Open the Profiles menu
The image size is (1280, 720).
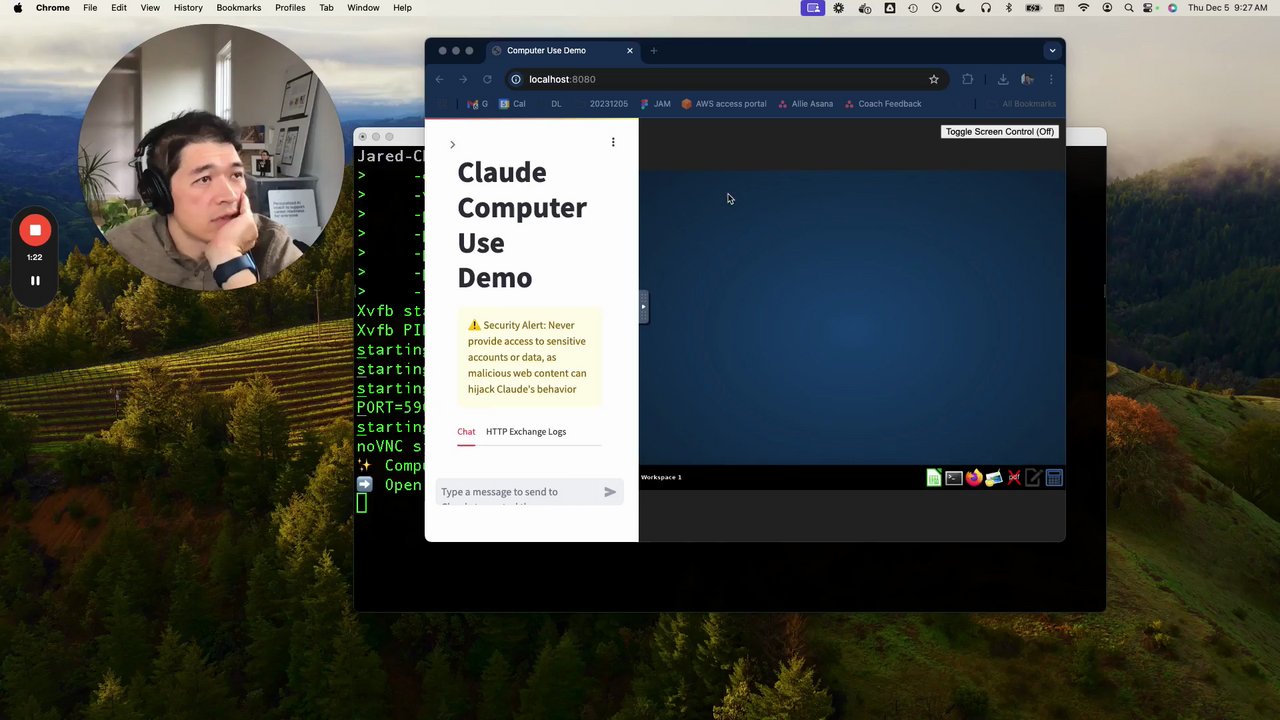[x=290, y=8]
